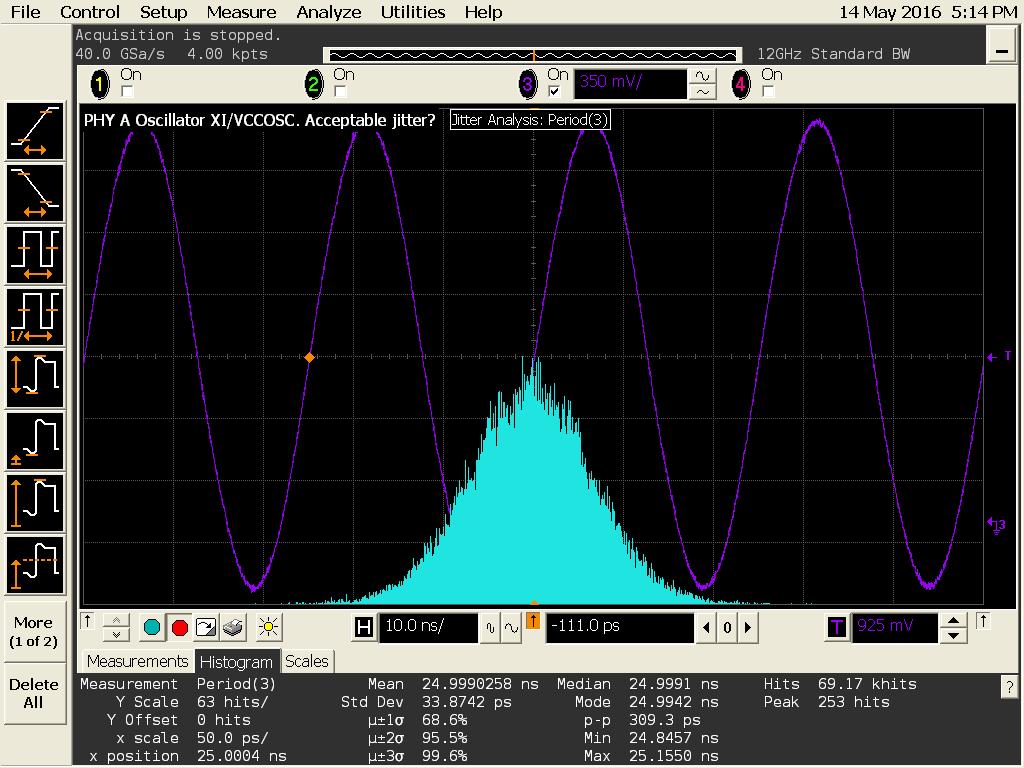Click the Std Dev value 33.8742 ps
Viewport: 1024px width, 768px height.
point(466,703)
